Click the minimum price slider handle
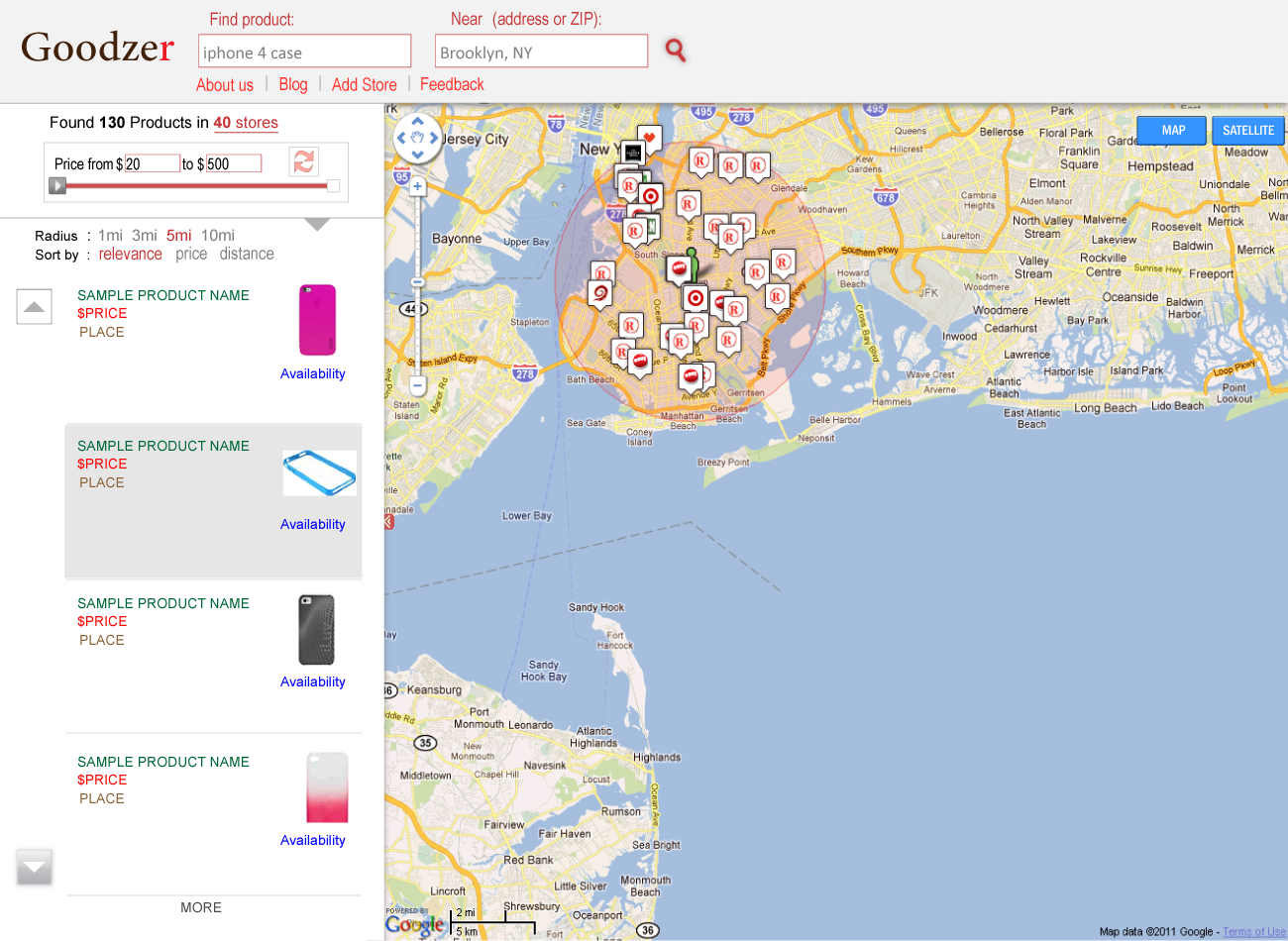The image size is (1288, 941). point(57,185)
